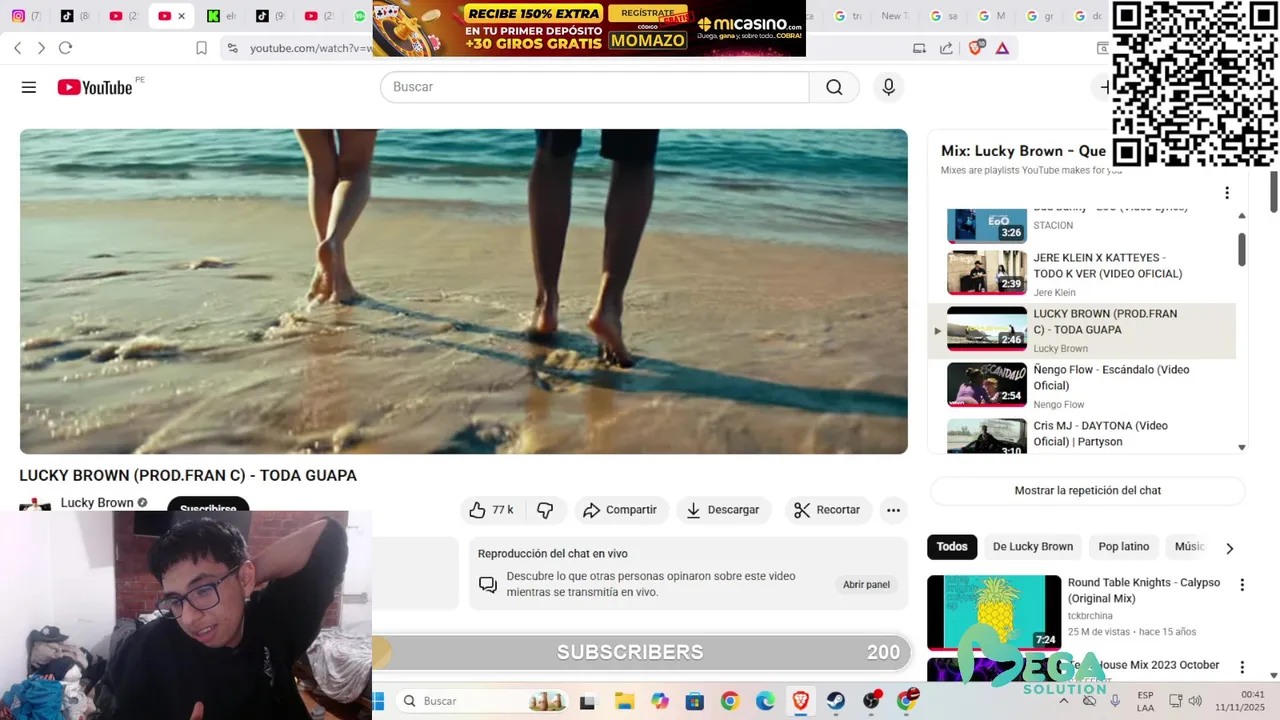This screenshot has height=720, width=1280.
Task: Reload the page with the refresh icon
Action: [x=66, y=48]
